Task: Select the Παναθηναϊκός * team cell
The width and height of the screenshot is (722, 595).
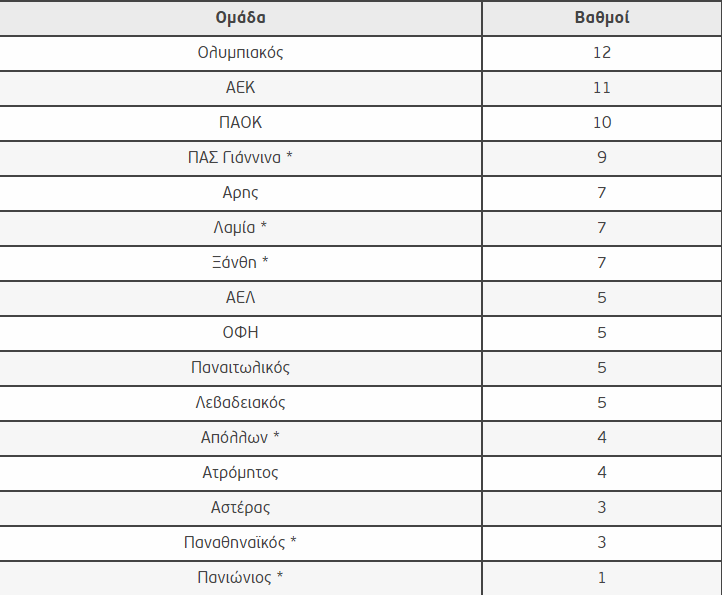Action: pos(240,542)
